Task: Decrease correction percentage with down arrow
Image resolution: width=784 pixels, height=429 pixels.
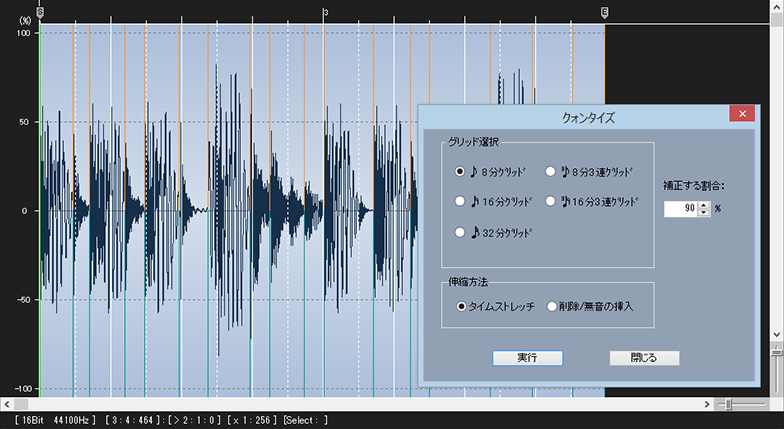Action: point(704,213)
